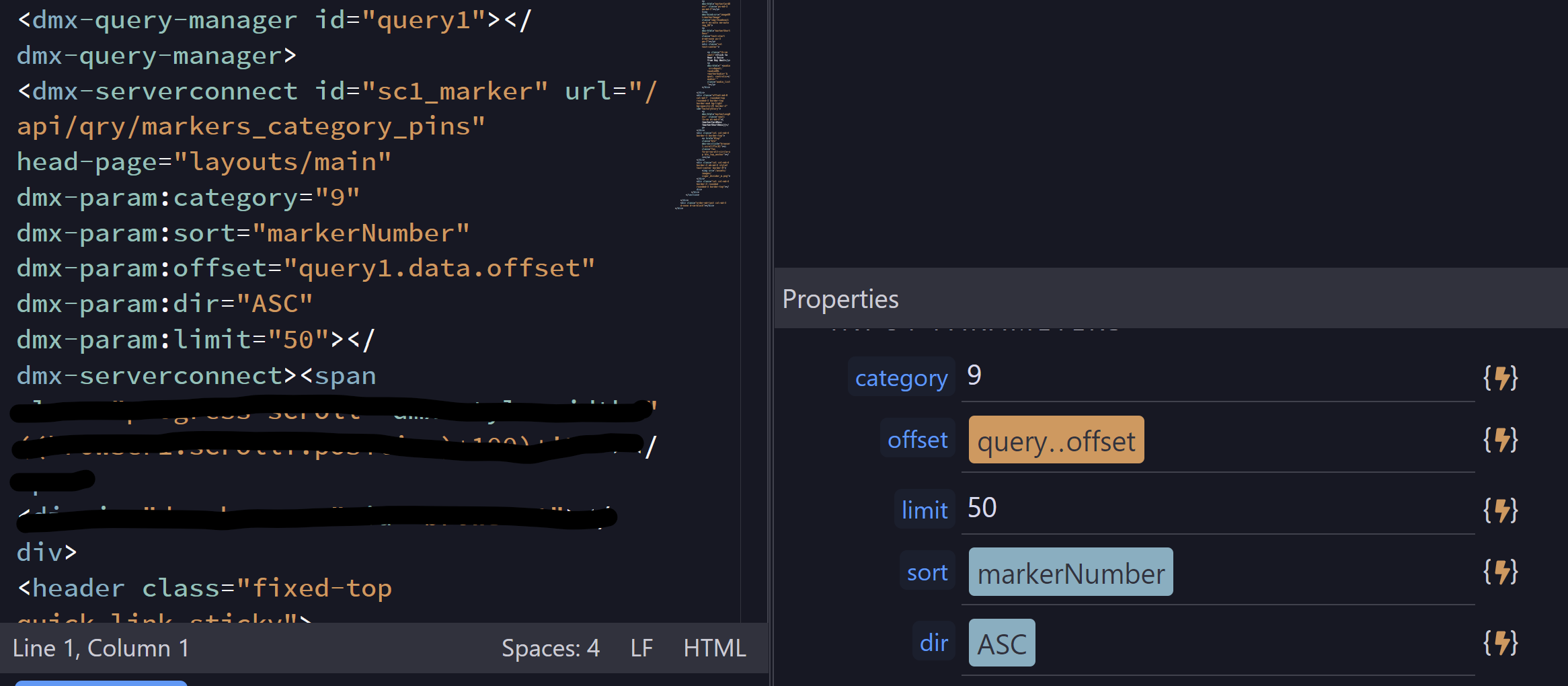The image size is (1568, 686).
Task: Click the blue button below the status bar
Action: tap(101, 683)
